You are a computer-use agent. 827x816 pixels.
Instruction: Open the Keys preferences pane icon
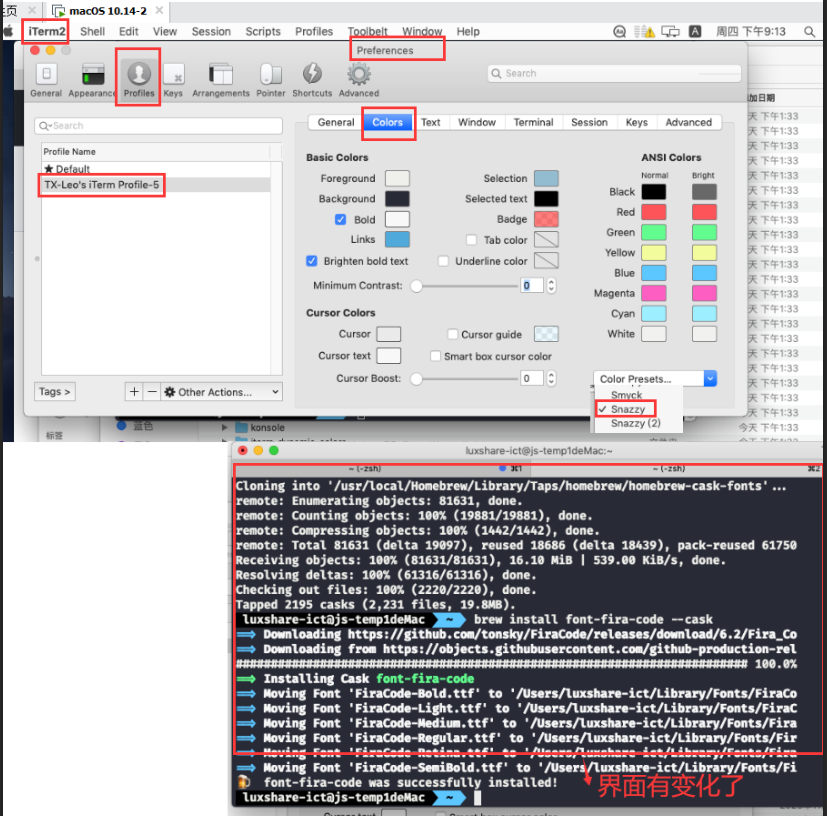pyautogui.click(x=174, y=74)
